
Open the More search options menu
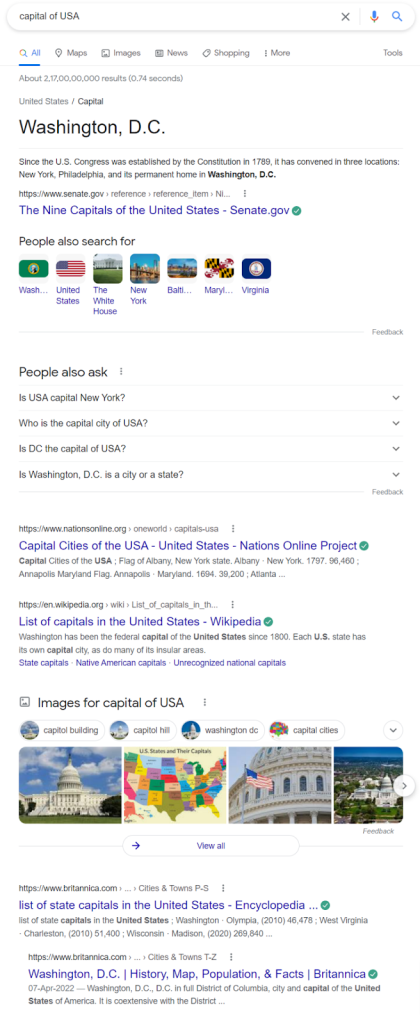[x=277, y=53]
